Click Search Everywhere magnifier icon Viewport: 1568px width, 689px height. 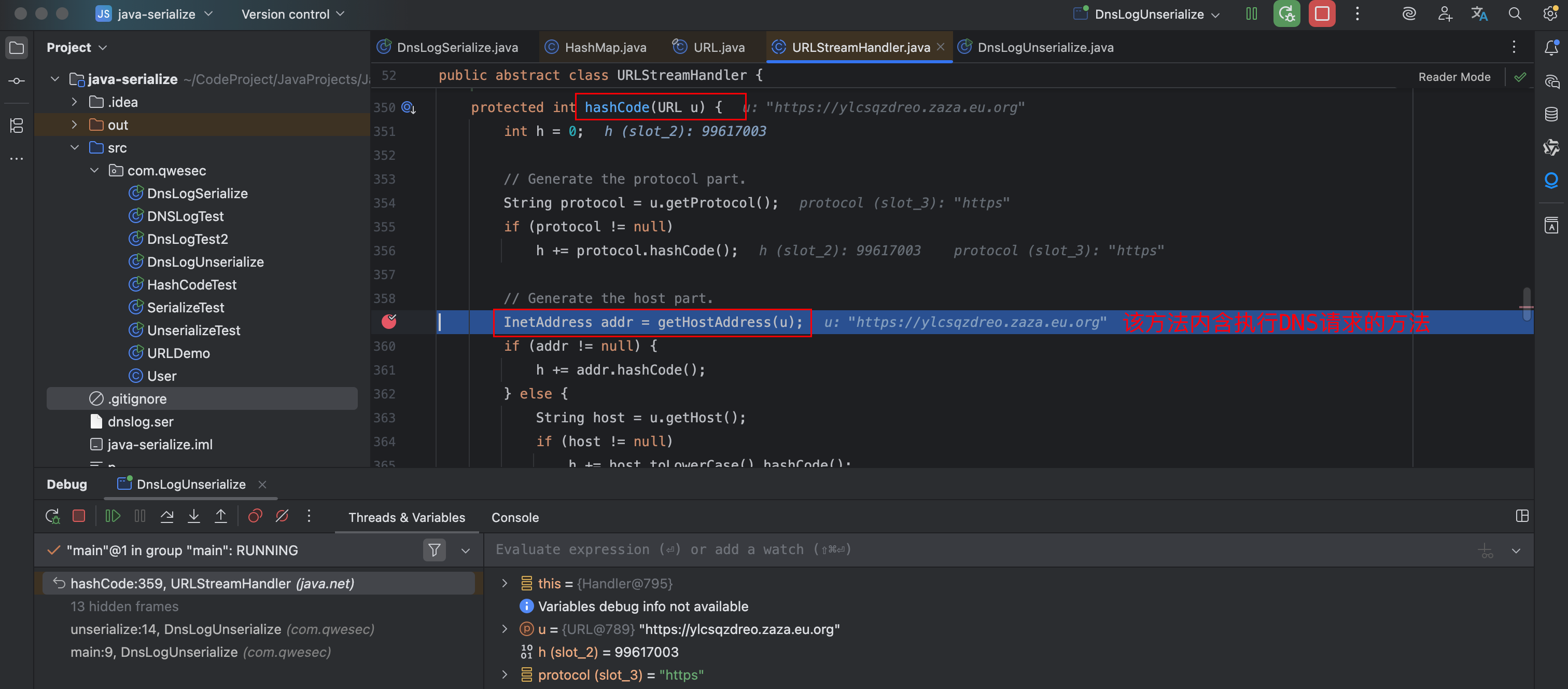coord(1515,14)
